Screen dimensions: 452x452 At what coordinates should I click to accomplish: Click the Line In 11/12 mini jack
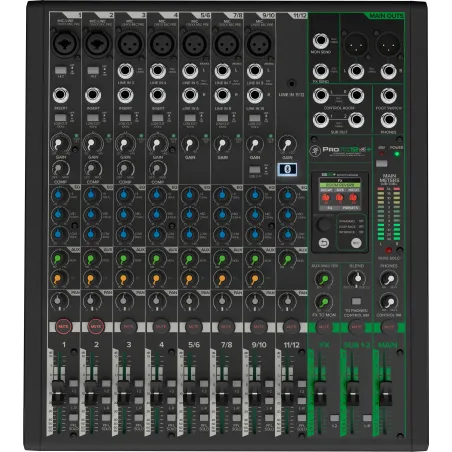pyautogui.click(x=292, y=83)
